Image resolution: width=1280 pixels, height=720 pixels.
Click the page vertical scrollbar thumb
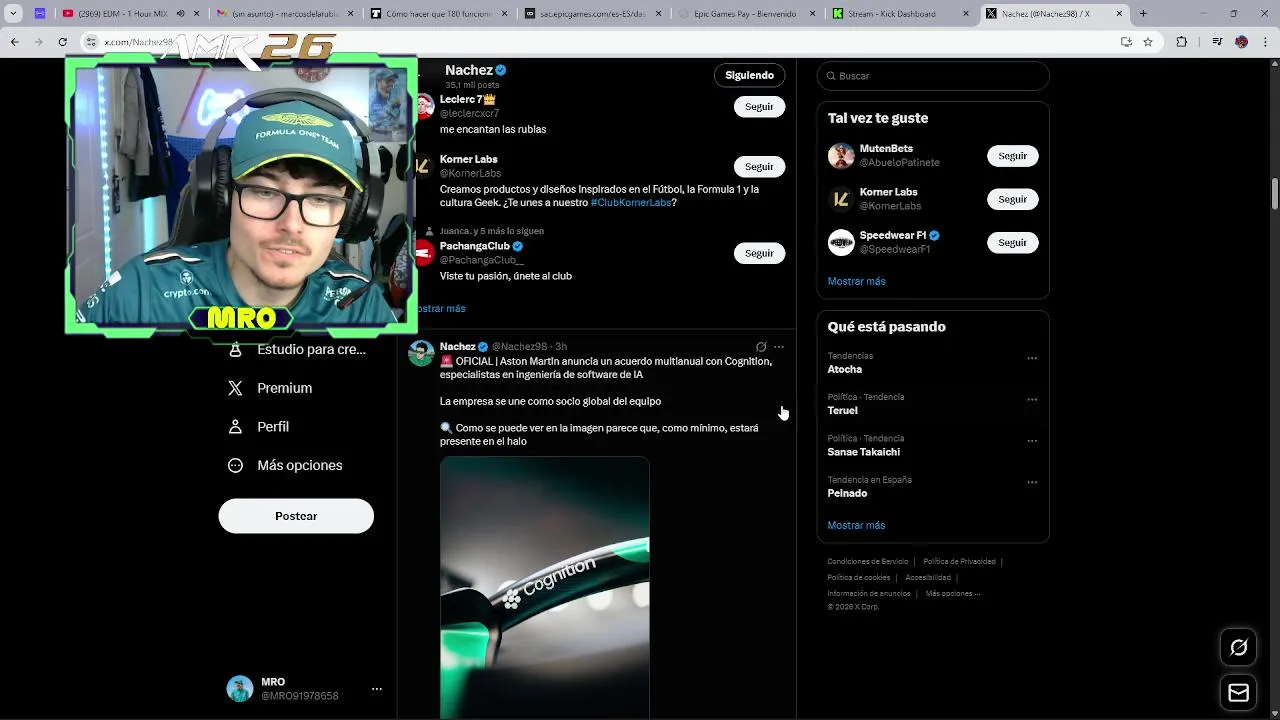[1275, 194]
